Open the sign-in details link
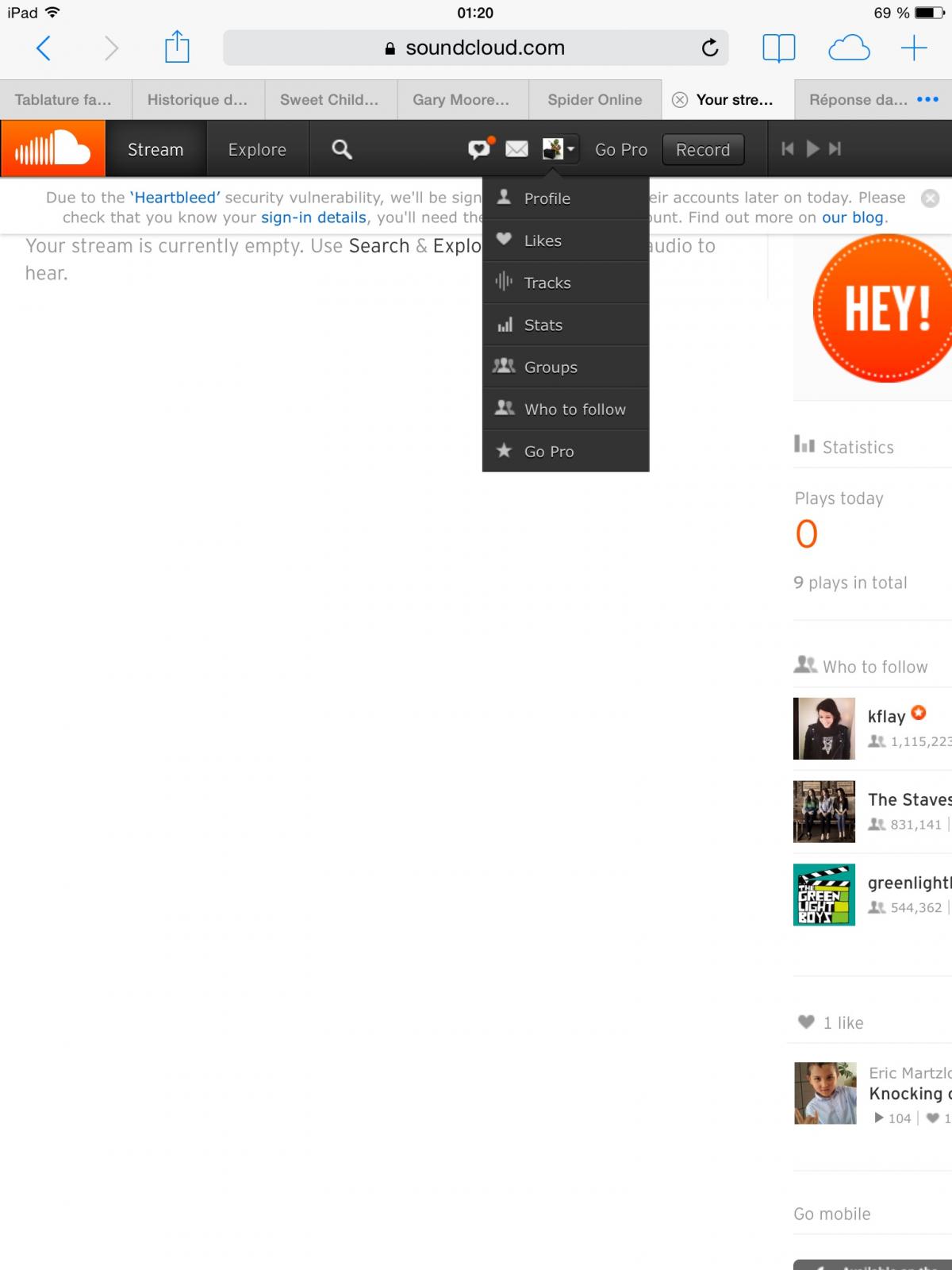The width and height of the screenshot is (952, 1270). 313,217
